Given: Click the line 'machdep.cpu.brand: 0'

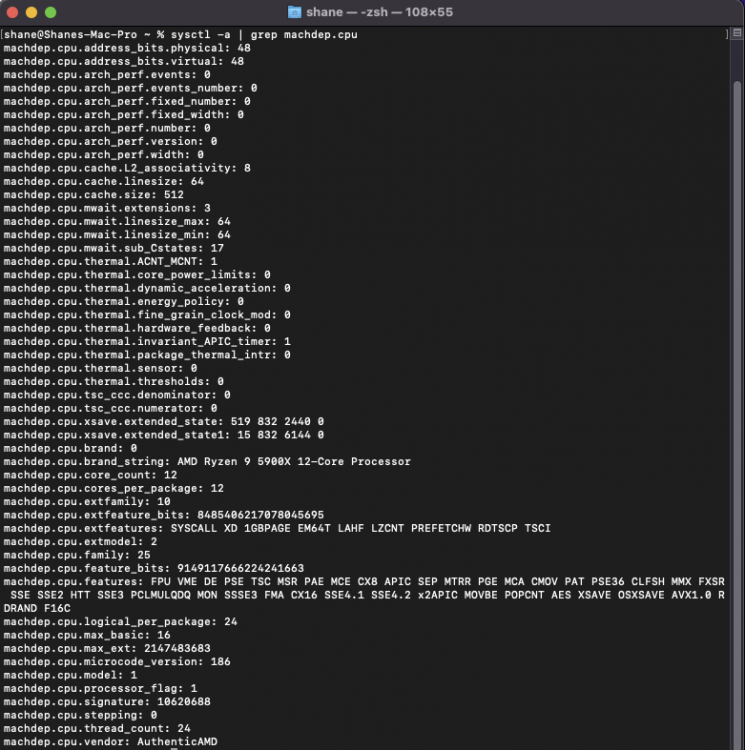Looking at the screenshot, I should coord(70,449).
